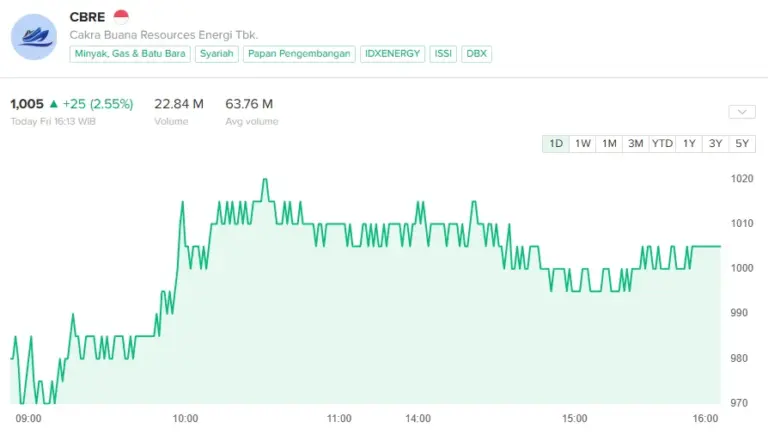Screen dimensions: 768x441
Task: Click the CBRE company ship logo
Action: 34,37
